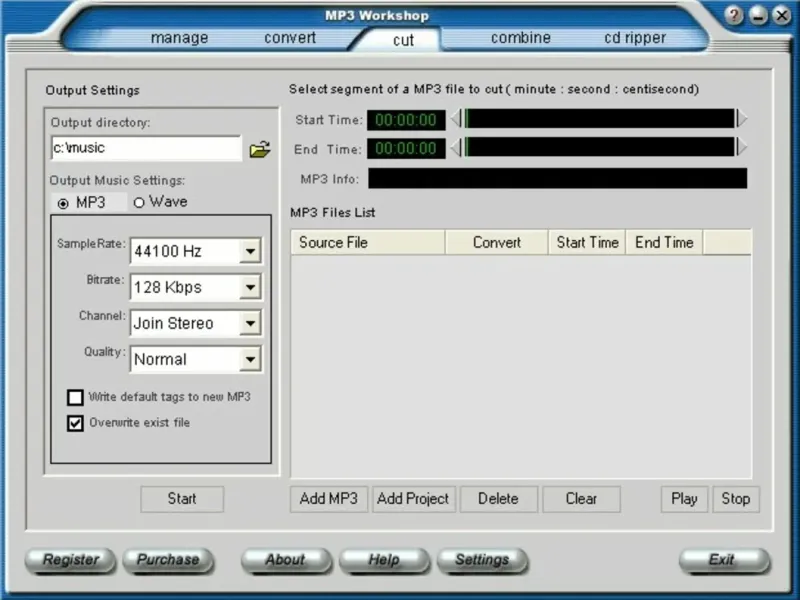Step Start Time slider right with arrow

tap(742, 119)
